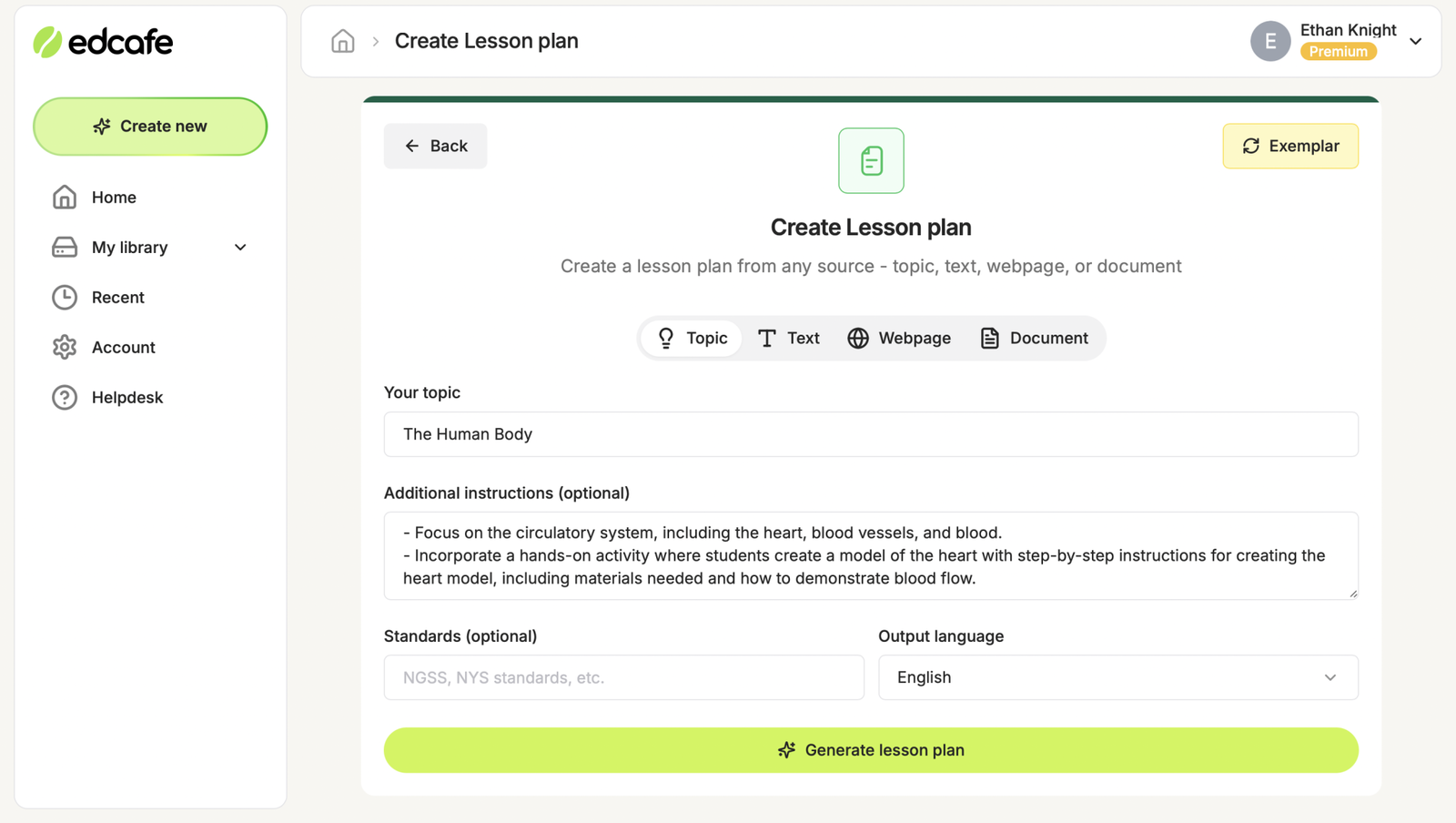Click the Back button
This screenshot has height=823, width=1456.
[435, 146]
